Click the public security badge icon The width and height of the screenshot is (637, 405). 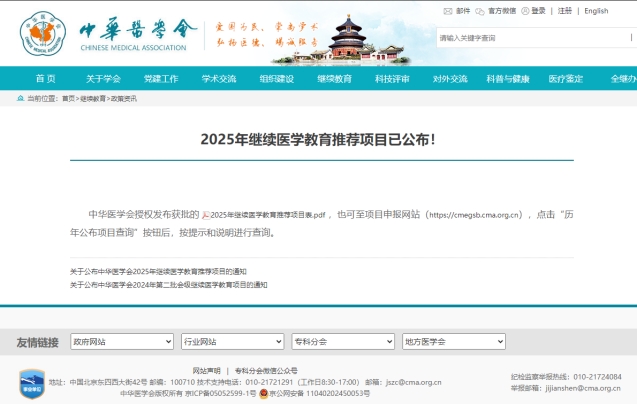point(262,393)
